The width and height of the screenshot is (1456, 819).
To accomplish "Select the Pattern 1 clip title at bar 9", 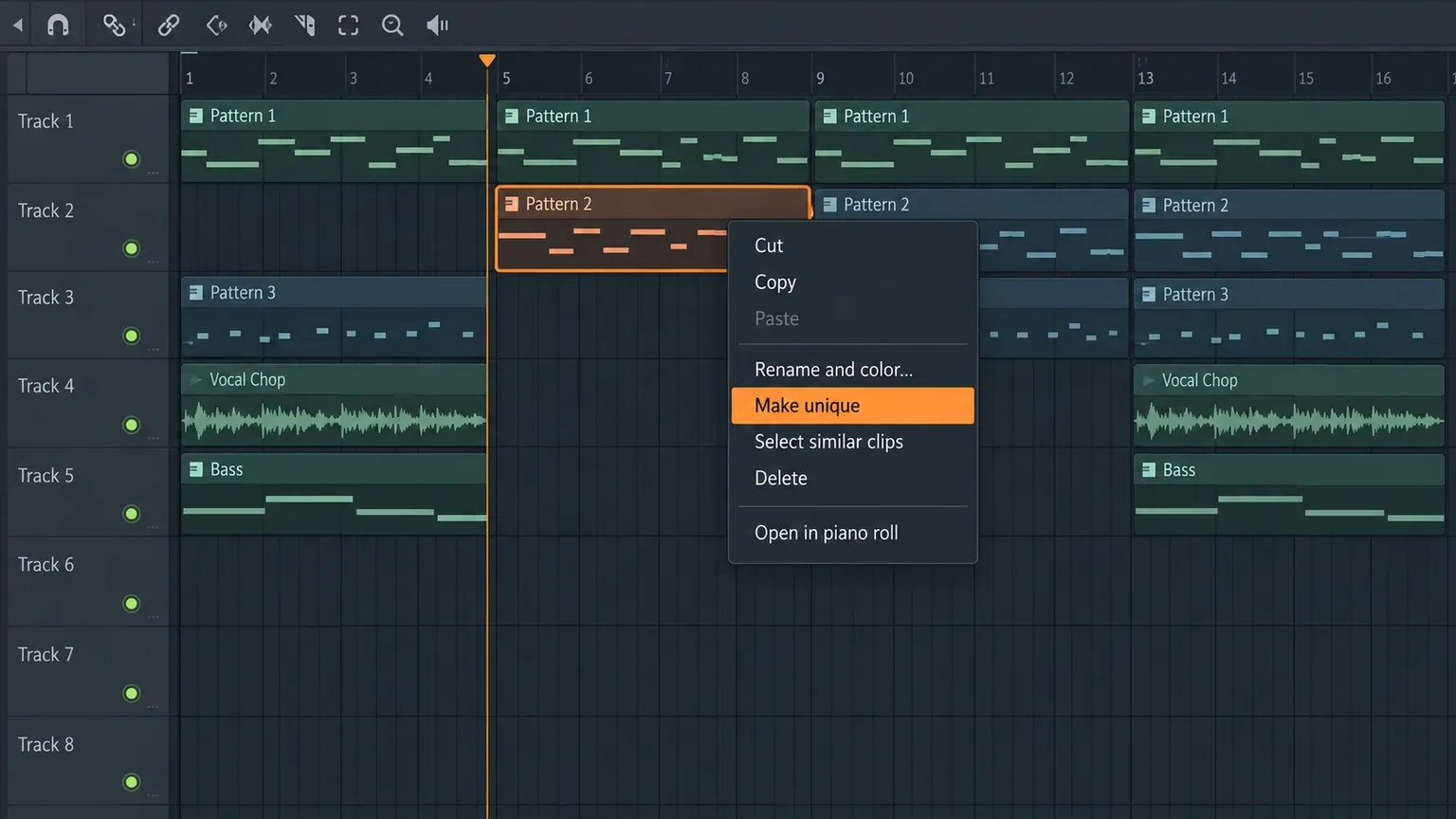I will (876, 116).
